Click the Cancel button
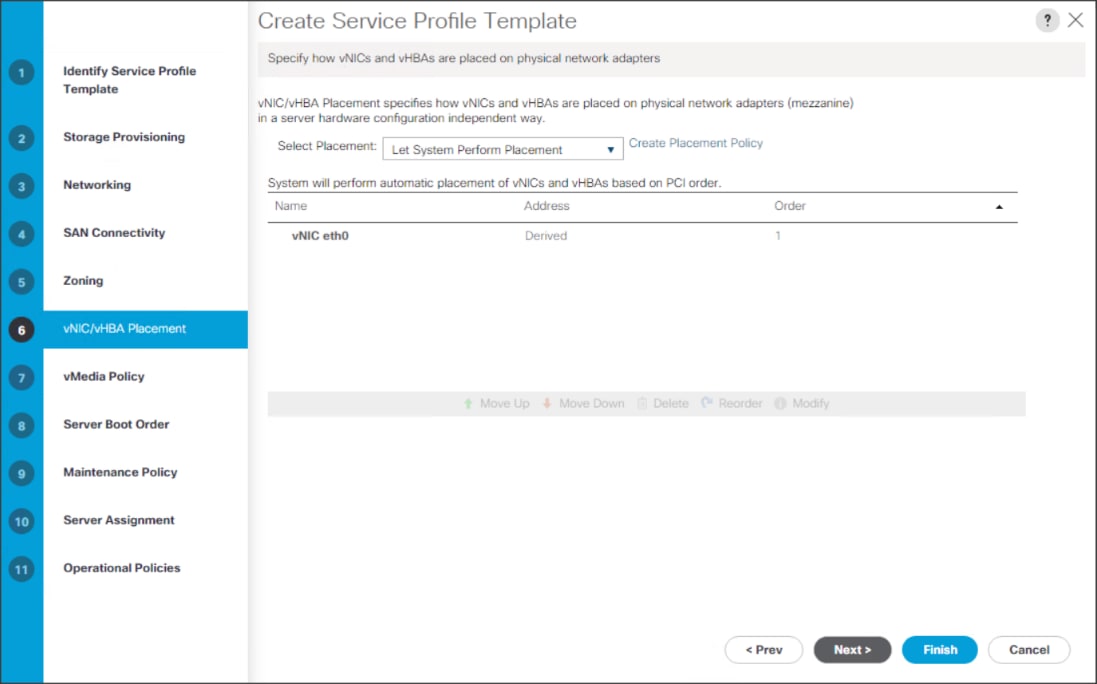The width and height of the screenshot is (1097, 684). tap(1029, 649)
